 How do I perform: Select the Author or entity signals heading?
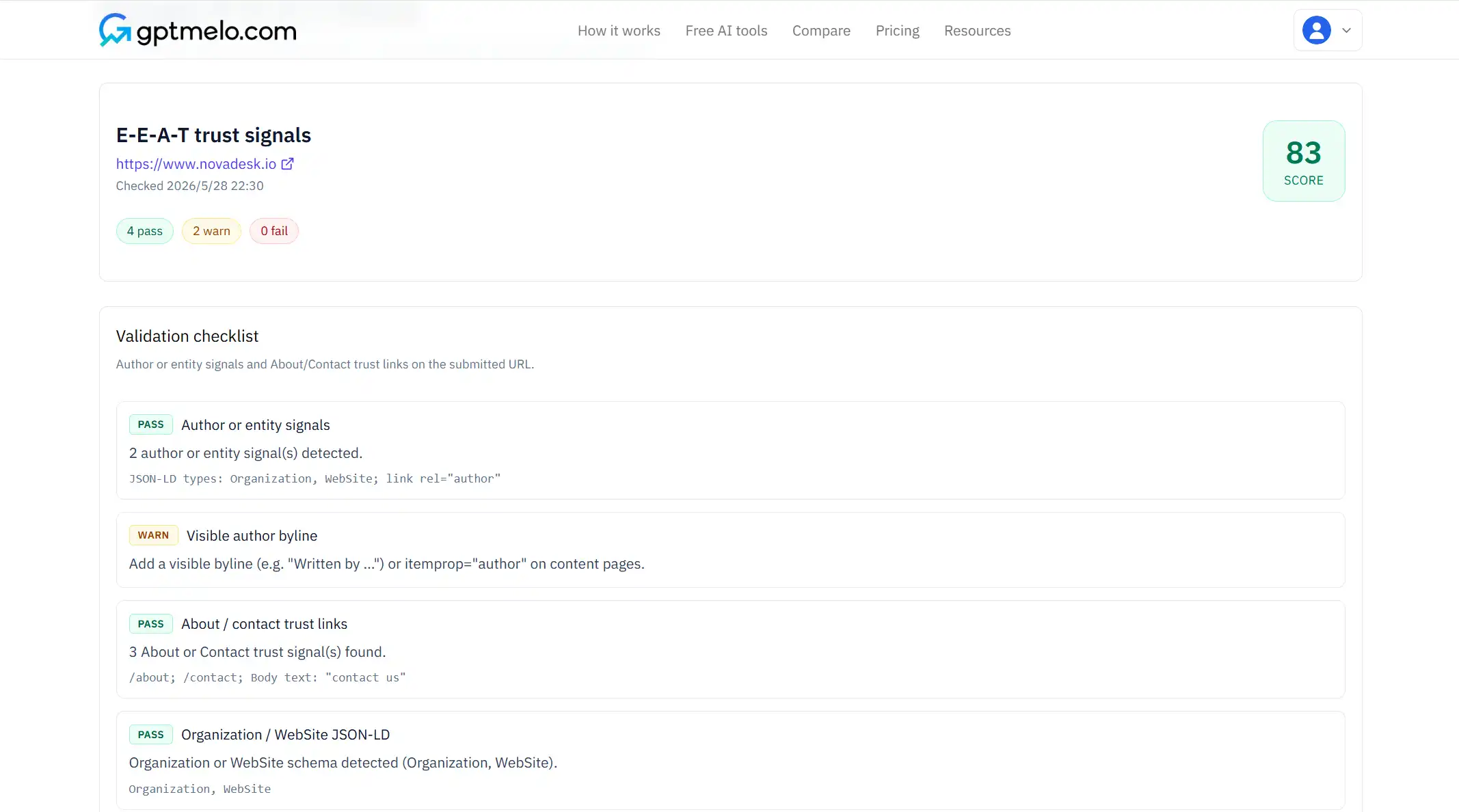pyautogui.click(x=256, y=425)
